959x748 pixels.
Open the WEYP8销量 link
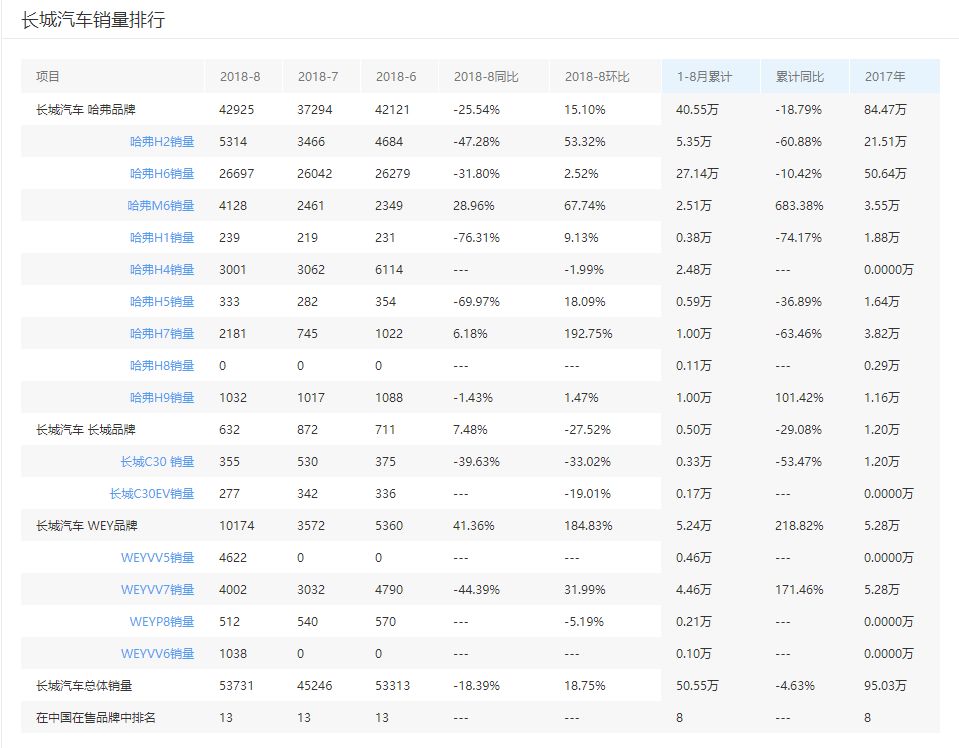tap(161, 621)
